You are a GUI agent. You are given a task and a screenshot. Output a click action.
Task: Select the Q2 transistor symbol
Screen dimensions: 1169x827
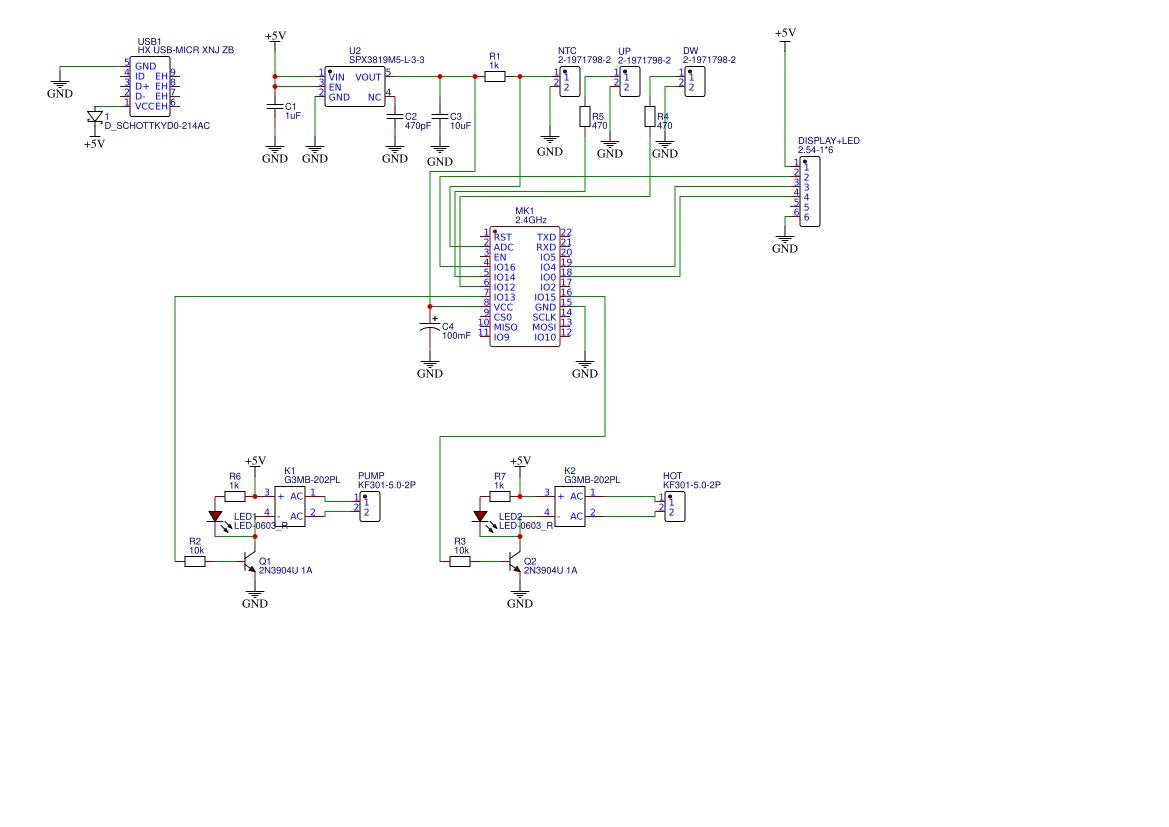tap(514, 563)
